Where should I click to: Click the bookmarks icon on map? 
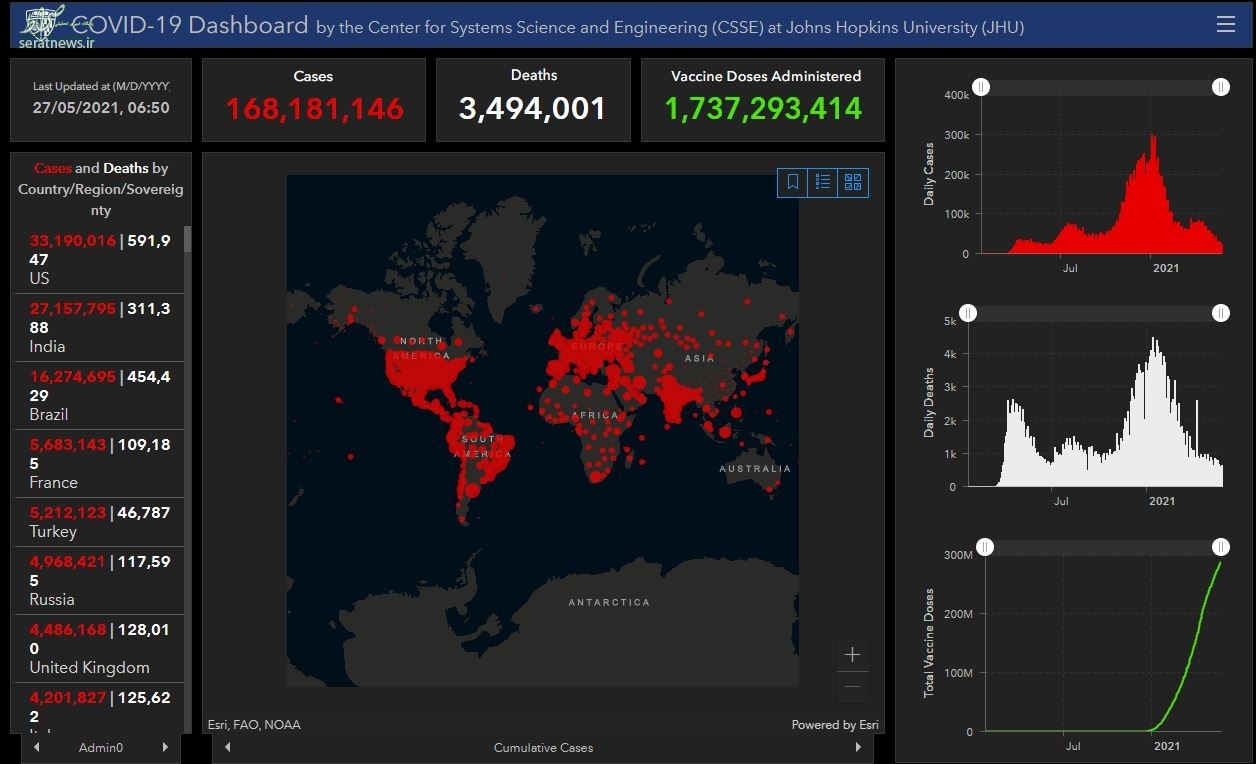click(793, 182)
